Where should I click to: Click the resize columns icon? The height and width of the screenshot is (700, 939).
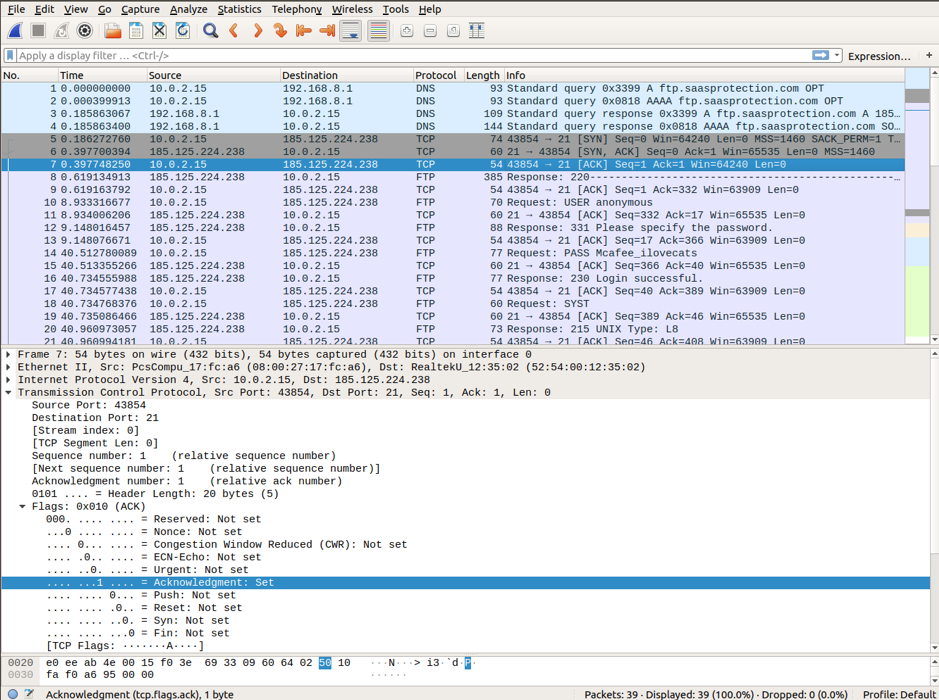click(477, 31)
